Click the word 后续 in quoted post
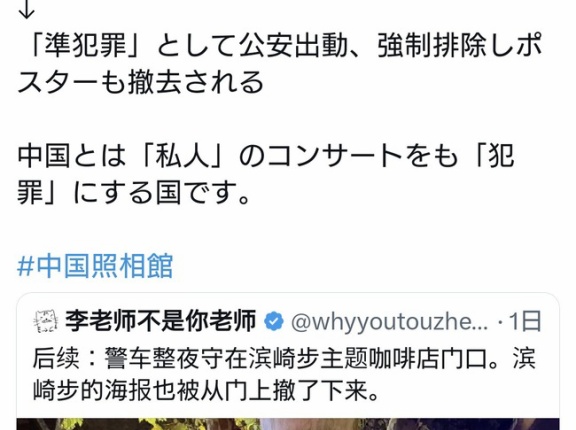This screenshot has height=430, width=576. (56, 358)
